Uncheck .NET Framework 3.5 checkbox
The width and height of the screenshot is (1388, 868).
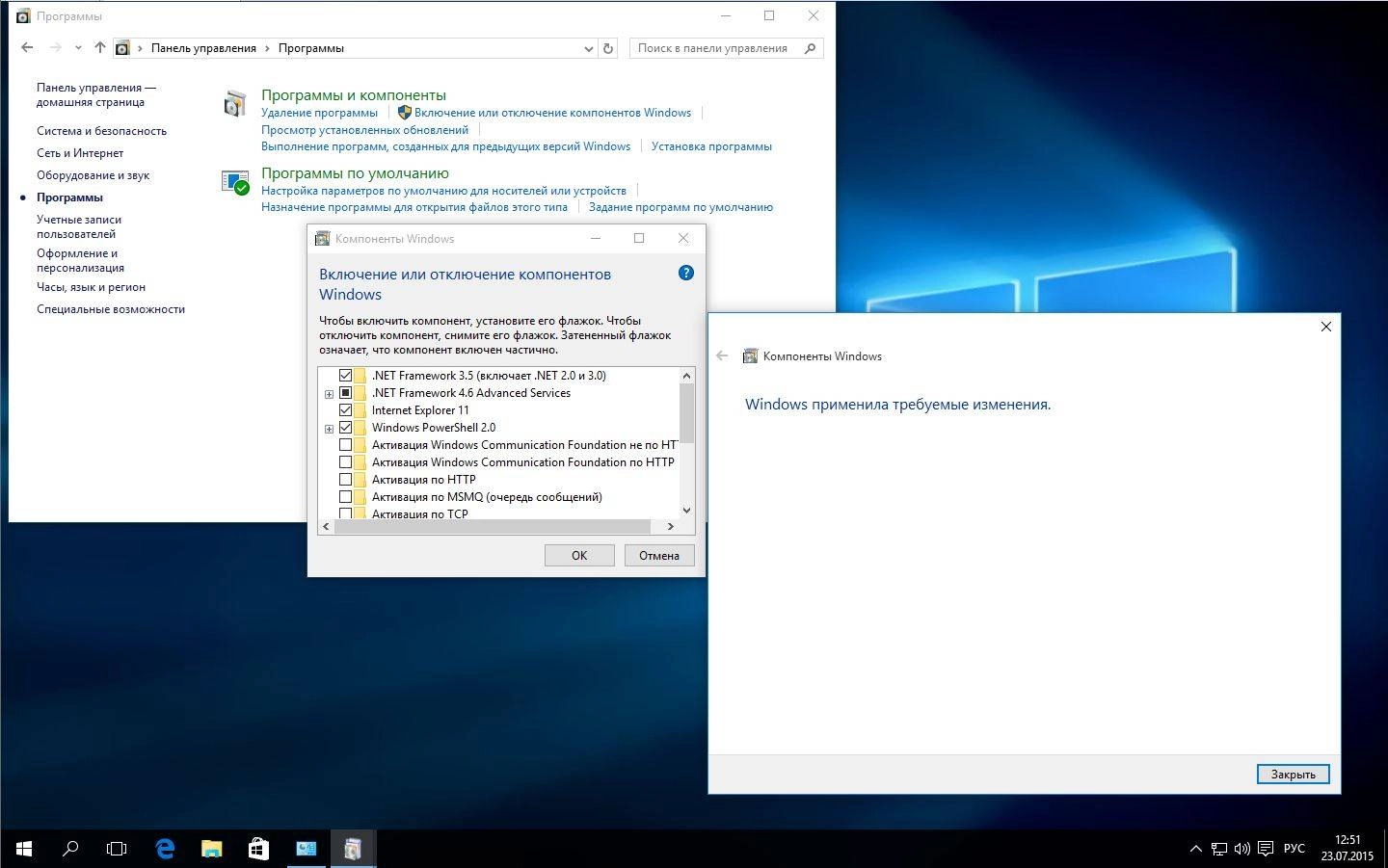345,376
